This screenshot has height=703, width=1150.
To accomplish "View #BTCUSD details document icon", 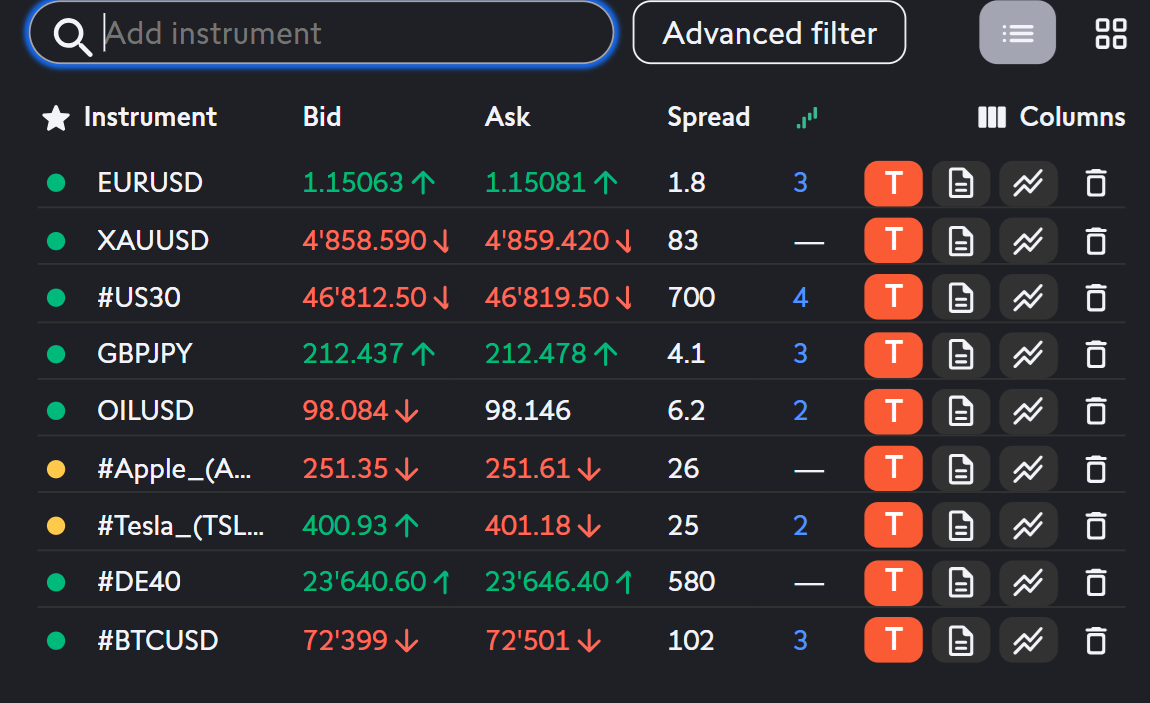I will point(961,640).
